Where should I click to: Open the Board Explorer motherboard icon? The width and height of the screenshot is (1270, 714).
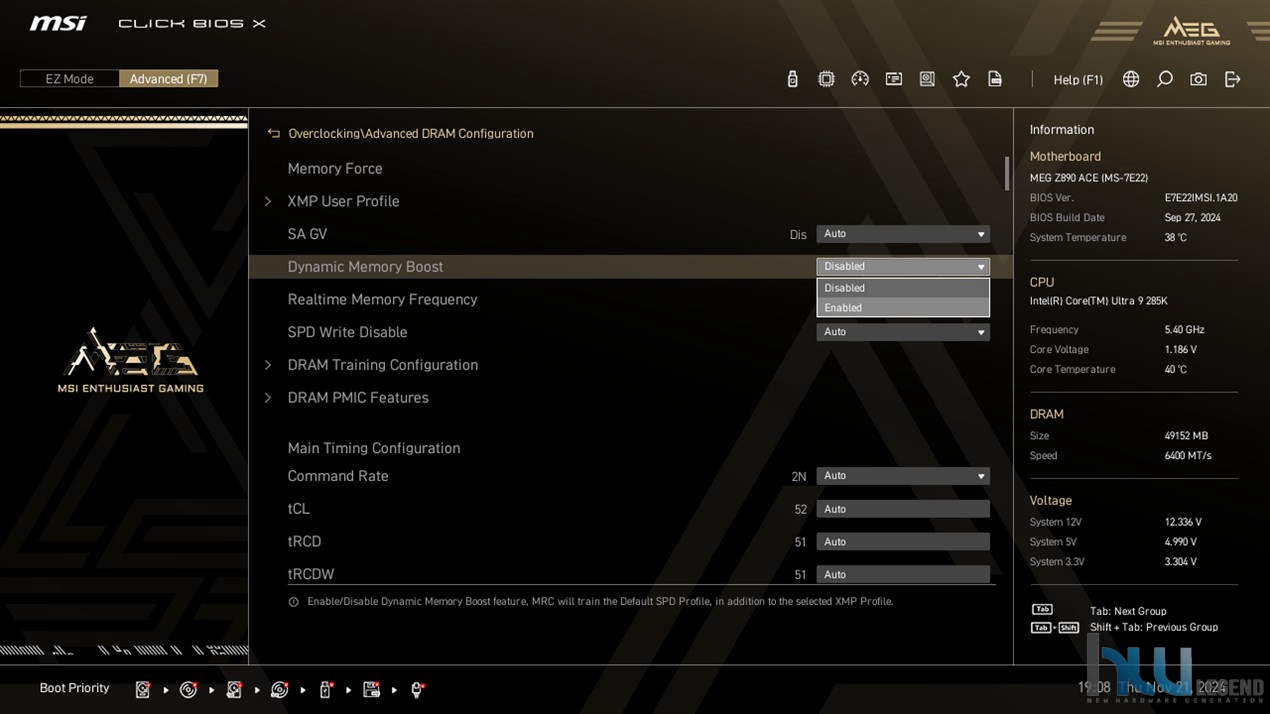click(x=928, y=79)
